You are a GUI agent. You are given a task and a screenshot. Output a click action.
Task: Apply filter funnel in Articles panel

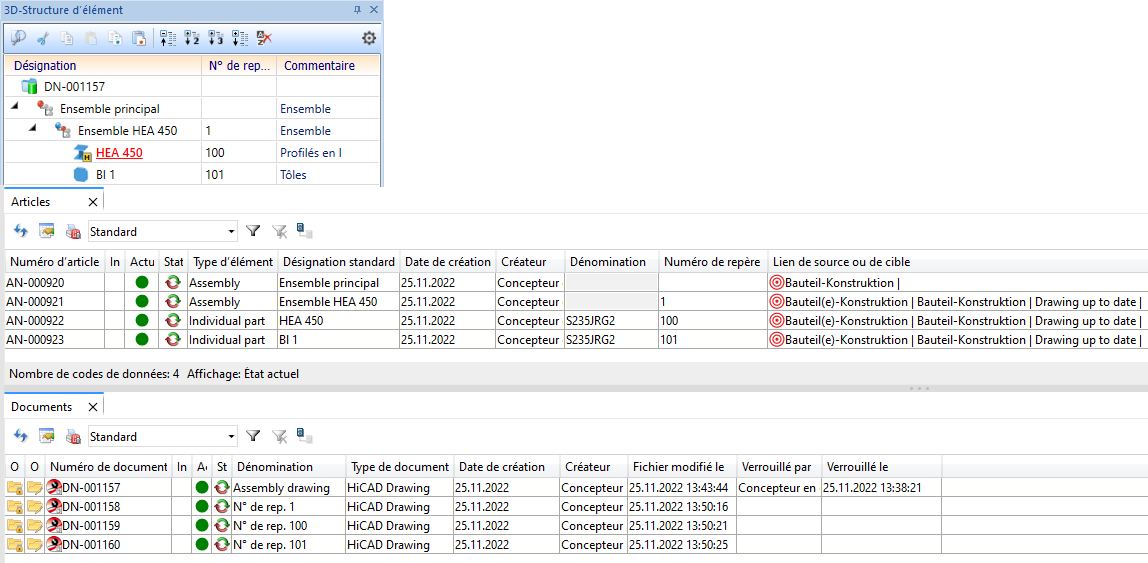(253, 231)
